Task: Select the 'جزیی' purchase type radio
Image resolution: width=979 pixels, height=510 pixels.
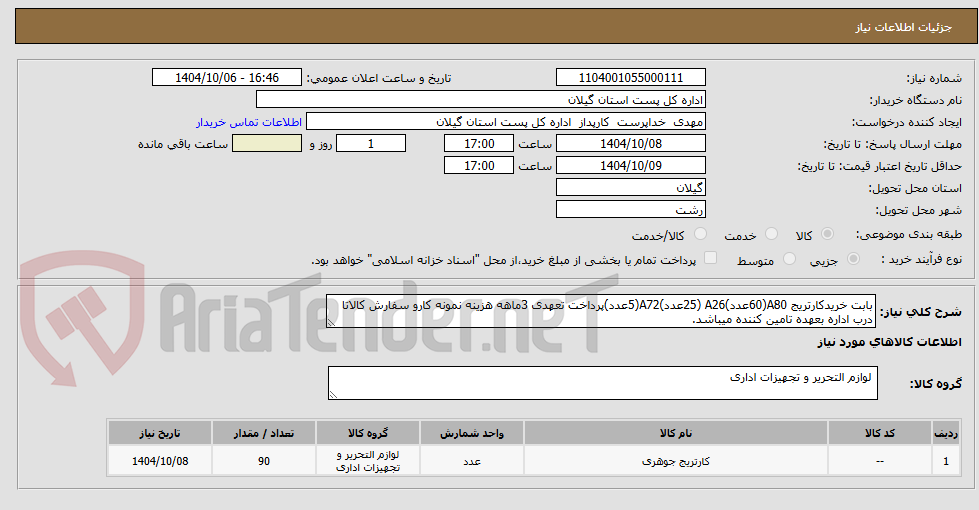Action: click(x=854, y=258)
